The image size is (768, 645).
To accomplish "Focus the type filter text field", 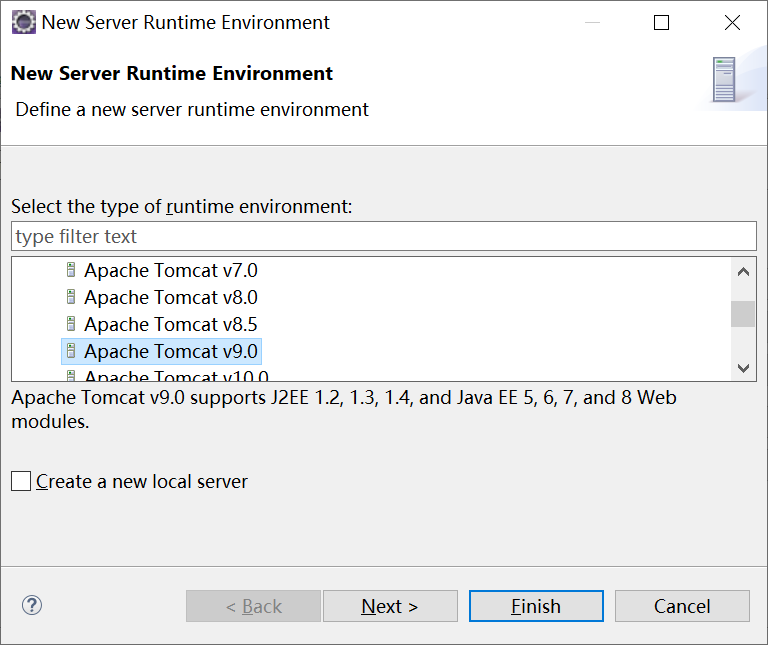I will [384, 236].
